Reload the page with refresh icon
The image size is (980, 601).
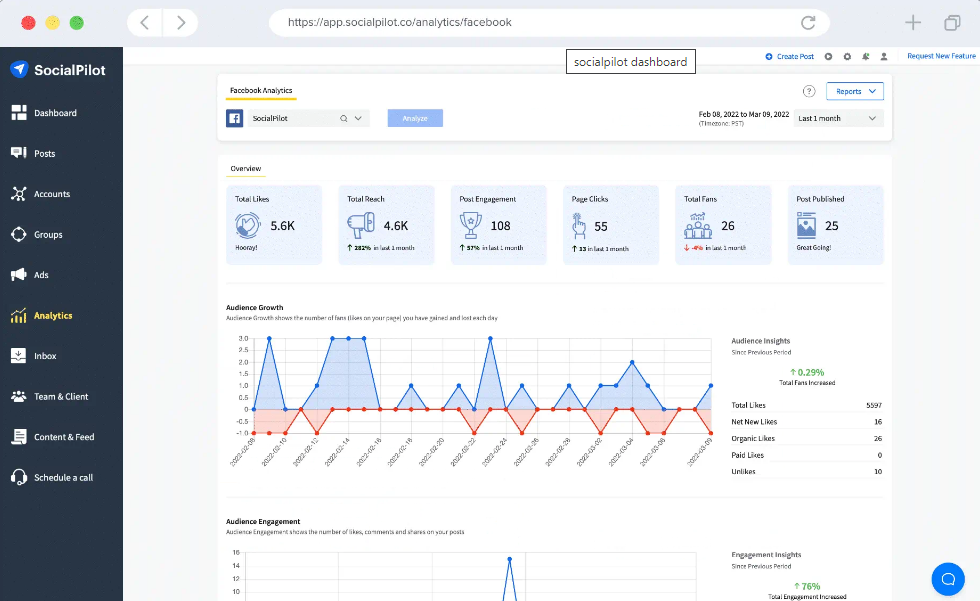pos(808,22)
